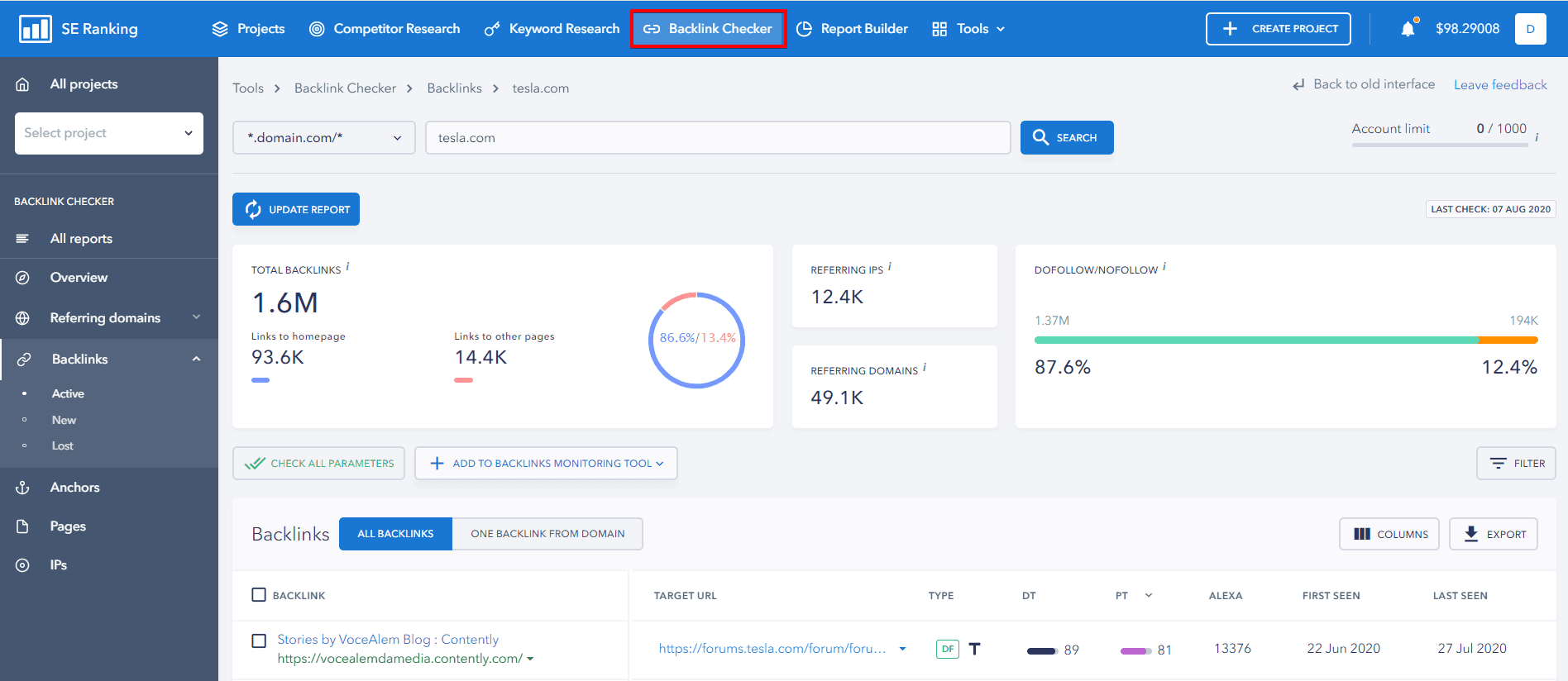Click the Account limit progress bar

click(1440, 145)
